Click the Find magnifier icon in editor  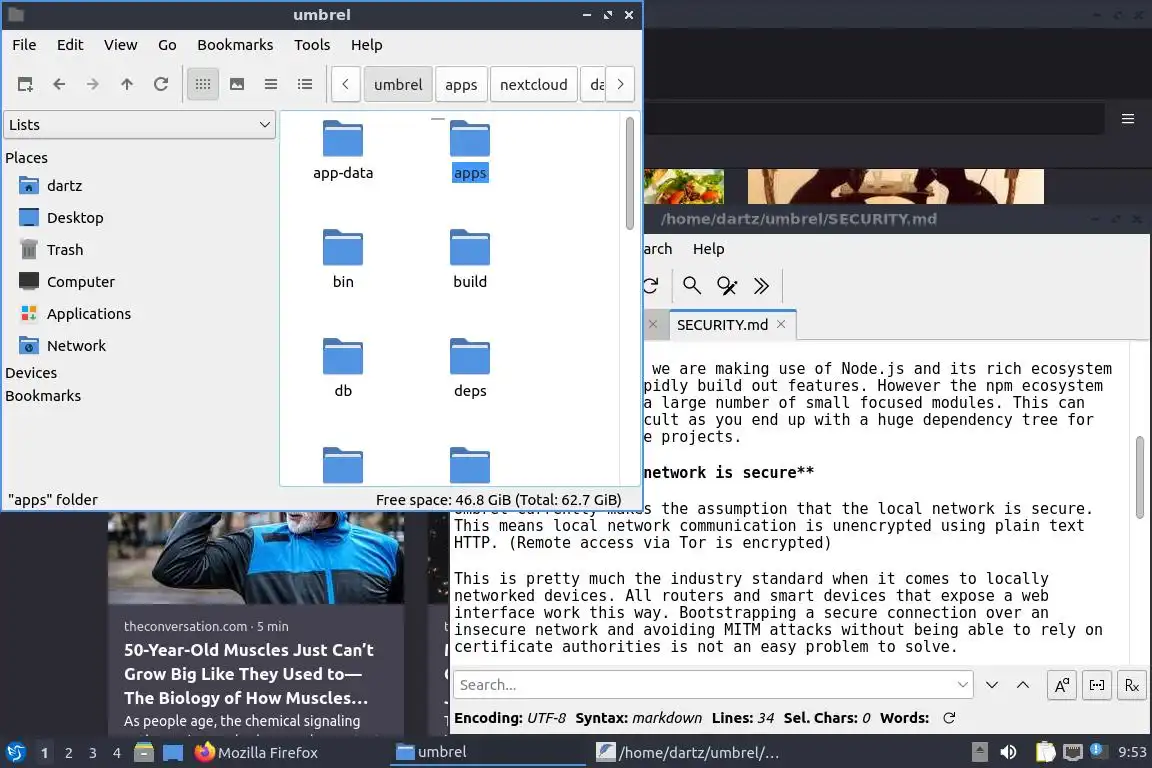point(691,285)
